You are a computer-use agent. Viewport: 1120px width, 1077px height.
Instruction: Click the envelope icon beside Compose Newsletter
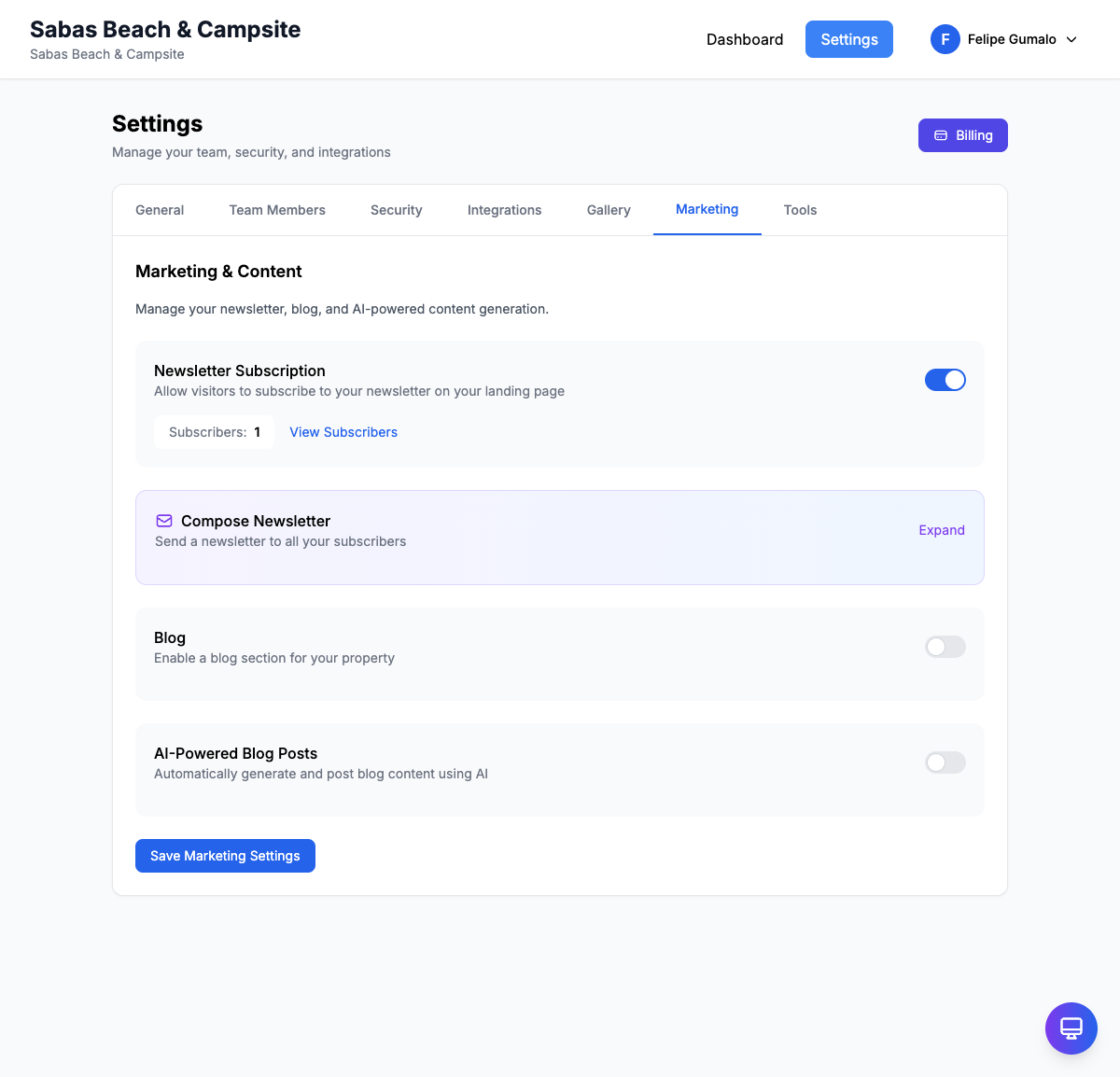click(164, 521)
